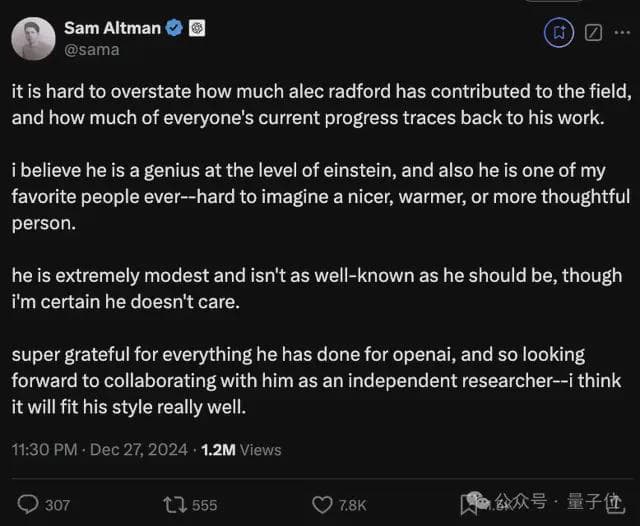Click the circled bookmark icon at top

559,32
